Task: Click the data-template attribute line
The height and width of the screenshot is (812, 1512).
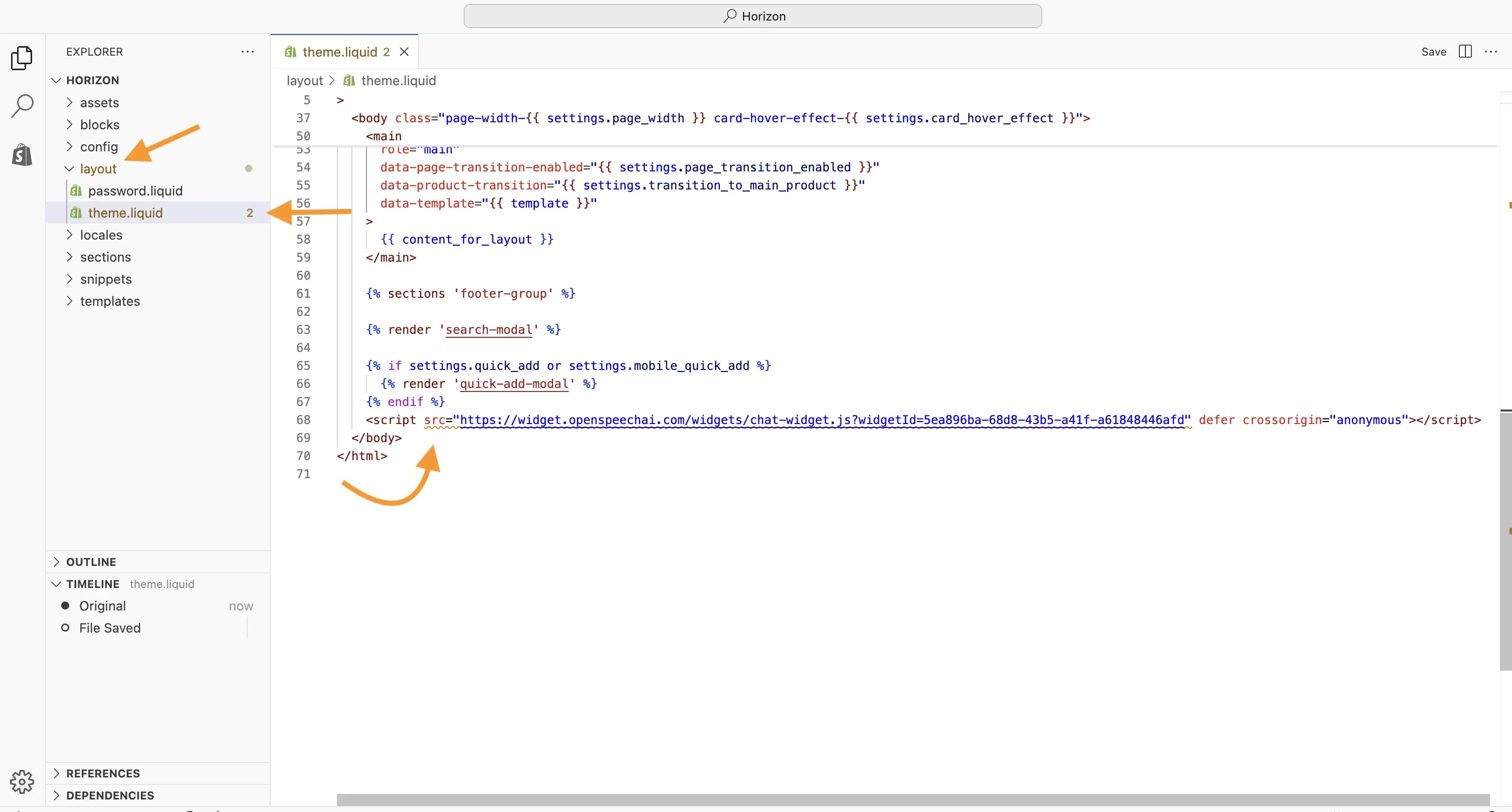Action: (x=488, y=202)
